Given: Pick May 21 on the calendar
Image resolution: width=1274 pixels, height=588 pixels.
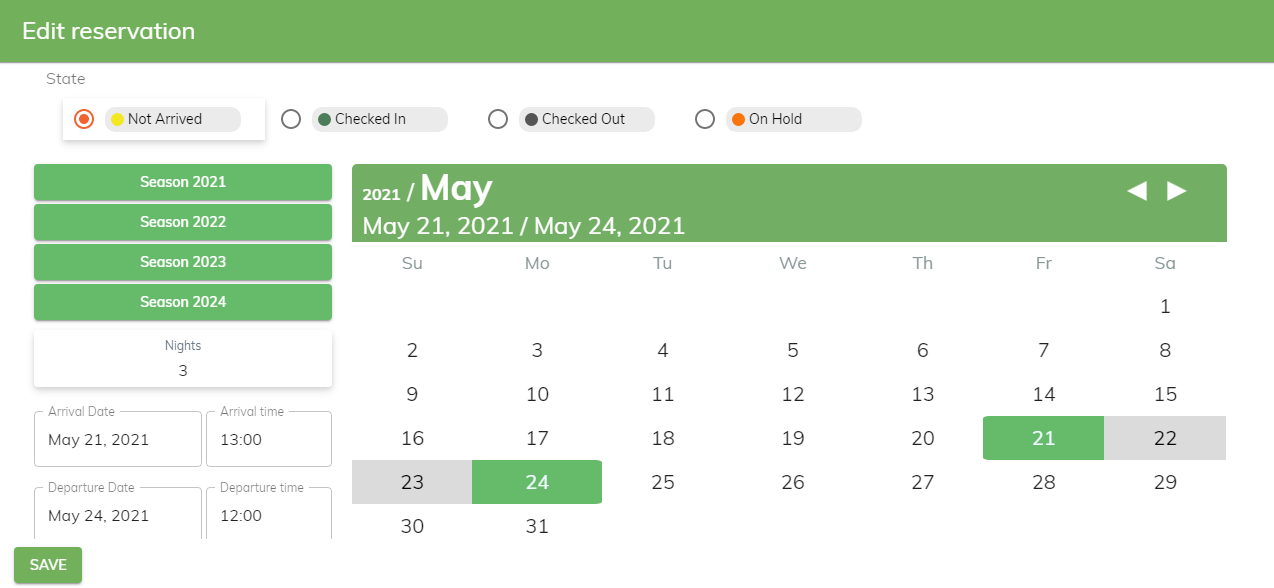Looking at the screenshot, I should click(x=1043, y=438).
